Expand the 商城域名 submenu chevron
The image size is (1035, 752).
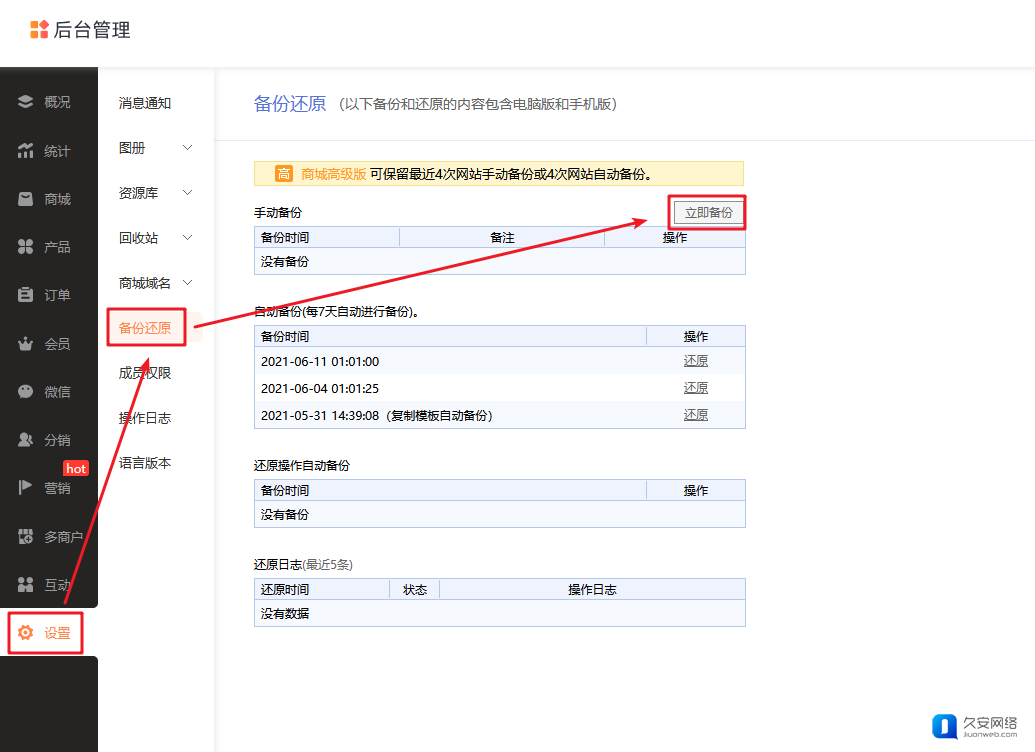187,283
